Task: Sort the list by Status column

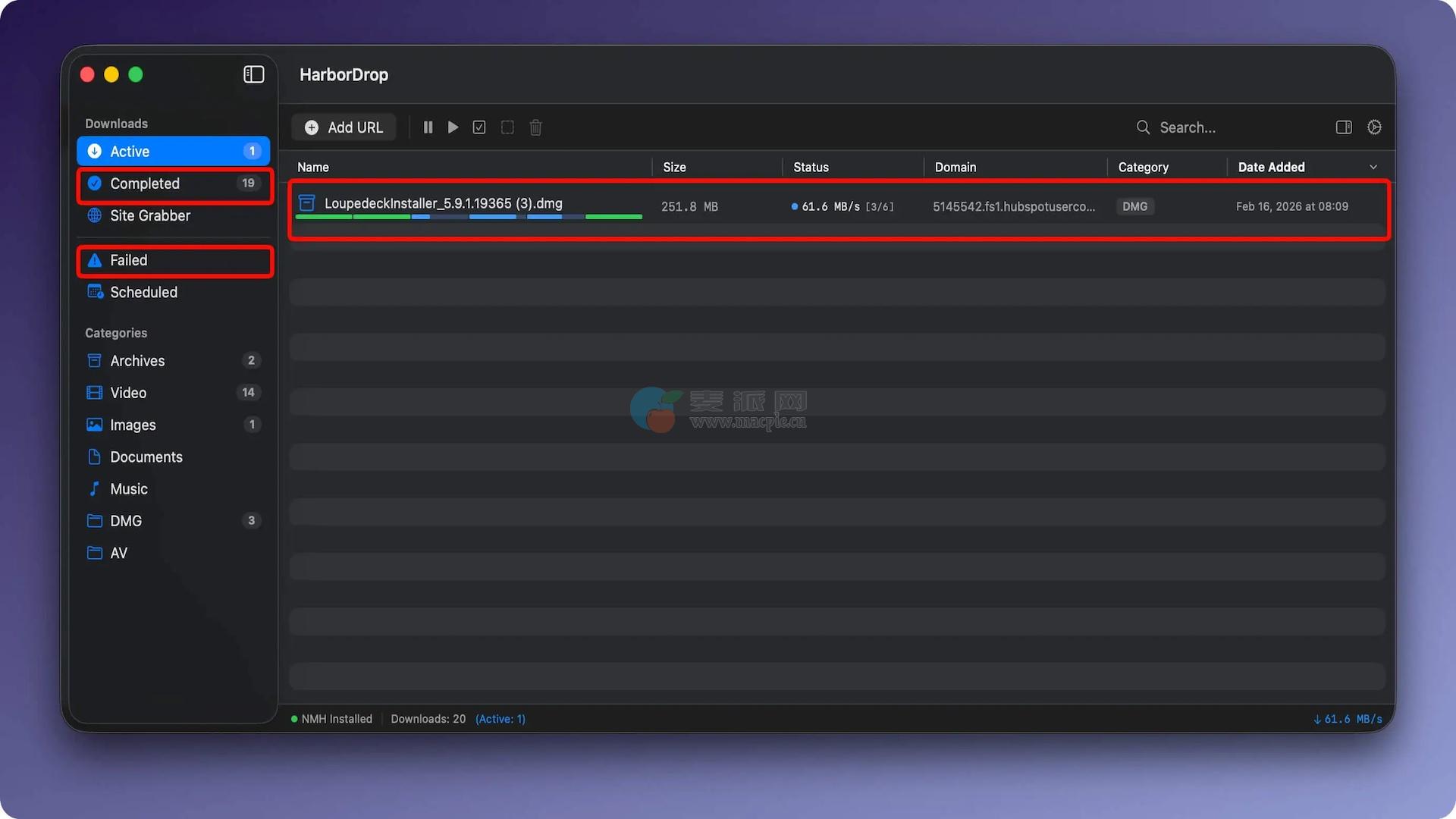Action: pos(811,167)
